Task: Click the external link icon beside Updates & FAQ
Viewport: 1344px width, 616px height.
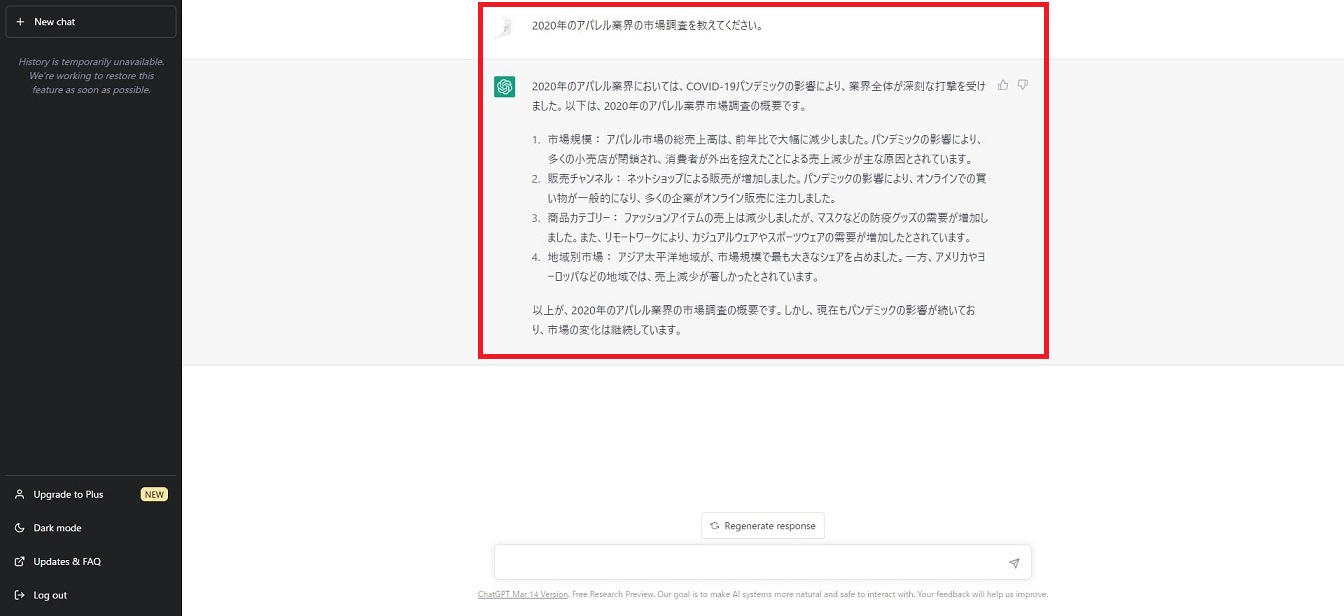Action: pos(20,562)
